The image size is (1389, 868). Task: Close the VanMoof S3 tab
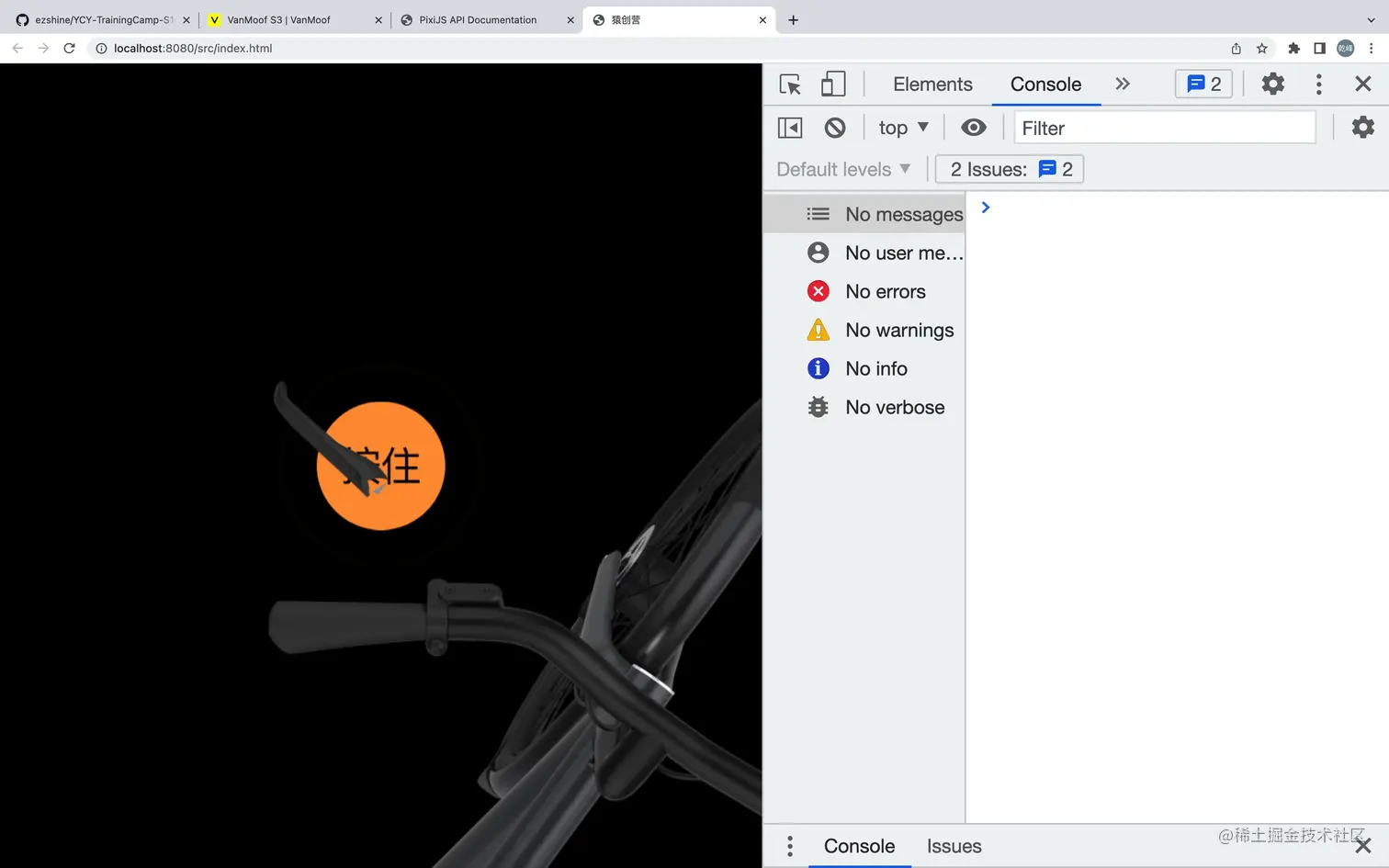click(378, 19)
